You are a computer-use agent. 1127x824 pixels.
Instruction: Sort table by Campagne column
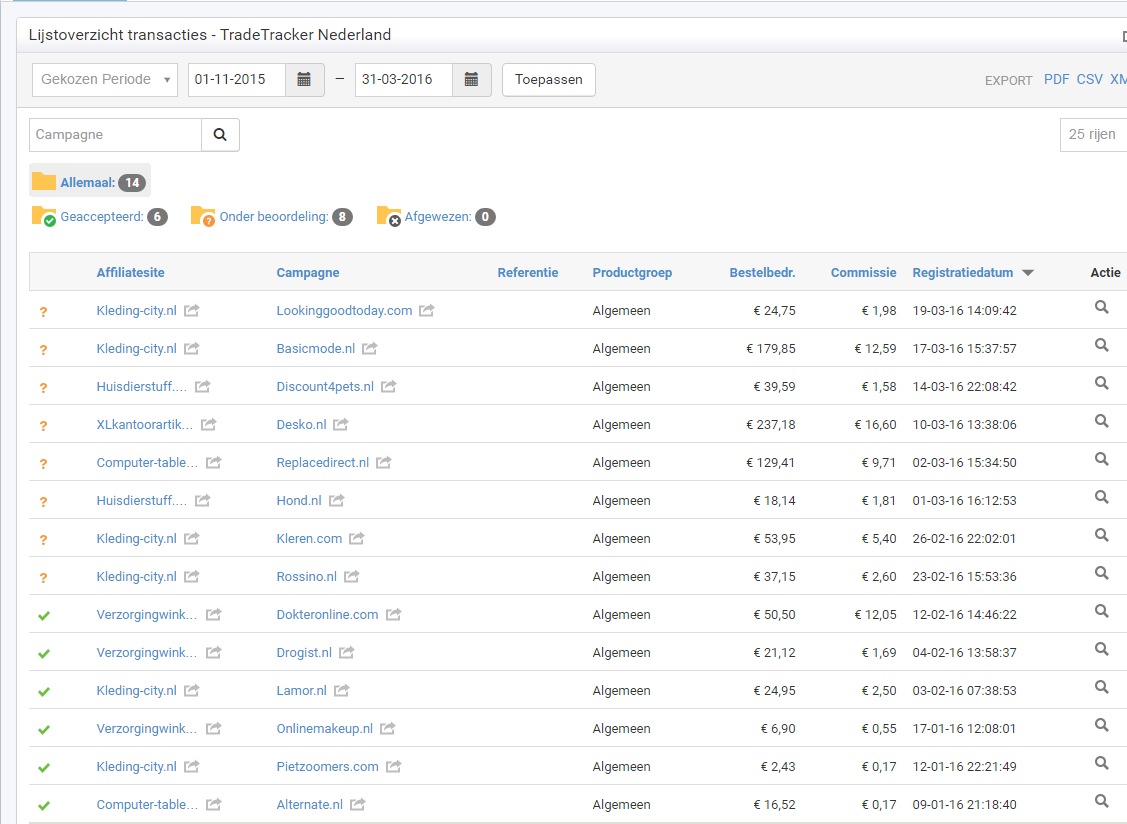(308, 273)
